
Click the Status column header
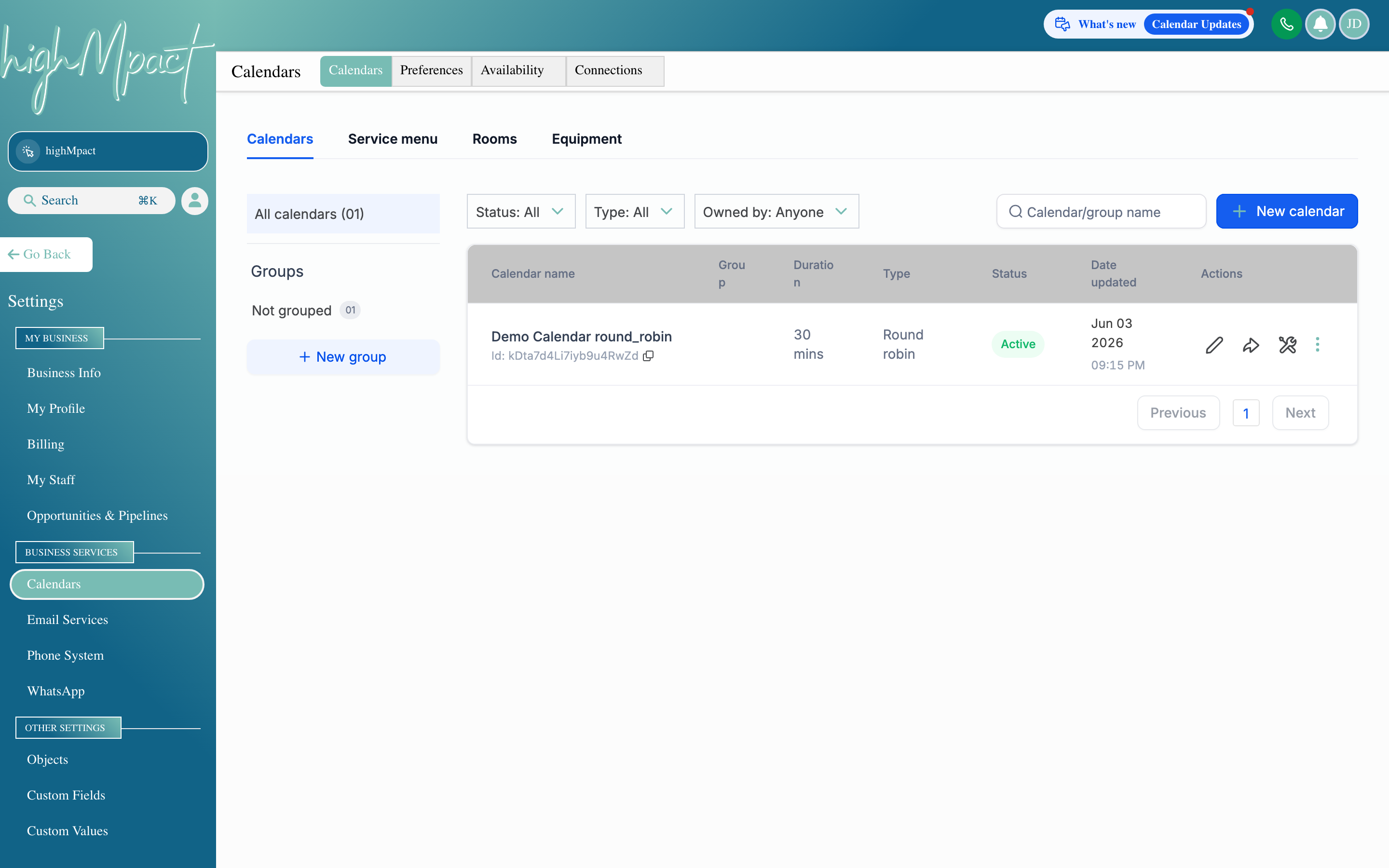pos(1009,274)
